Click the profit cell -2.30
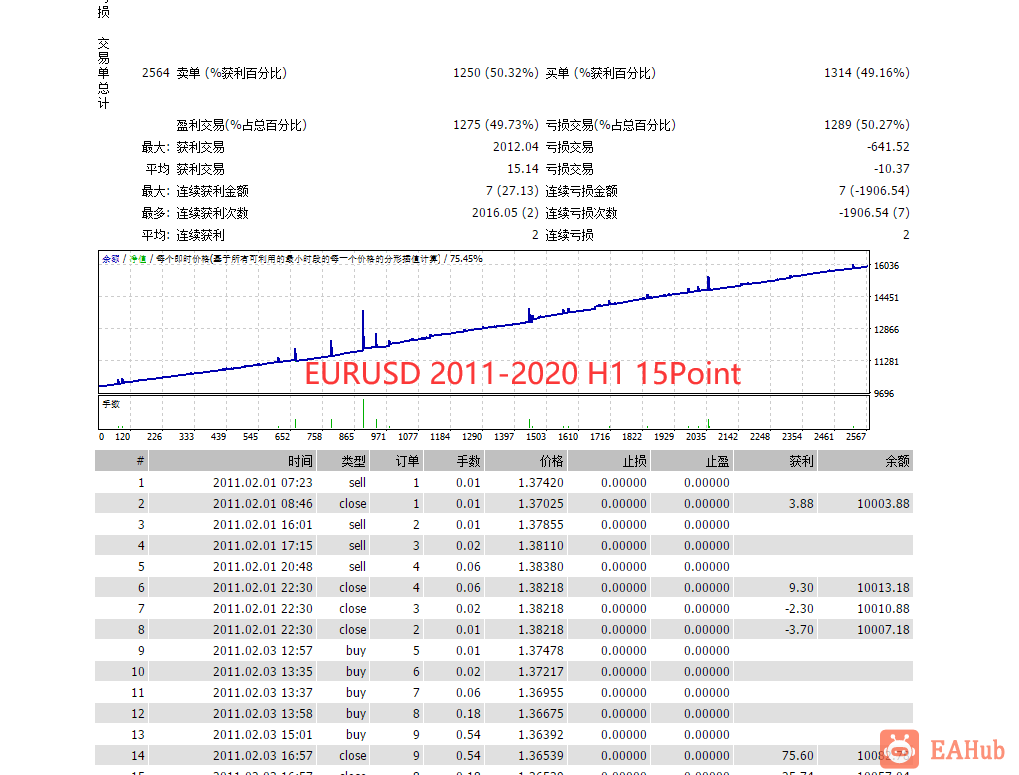 799,609
